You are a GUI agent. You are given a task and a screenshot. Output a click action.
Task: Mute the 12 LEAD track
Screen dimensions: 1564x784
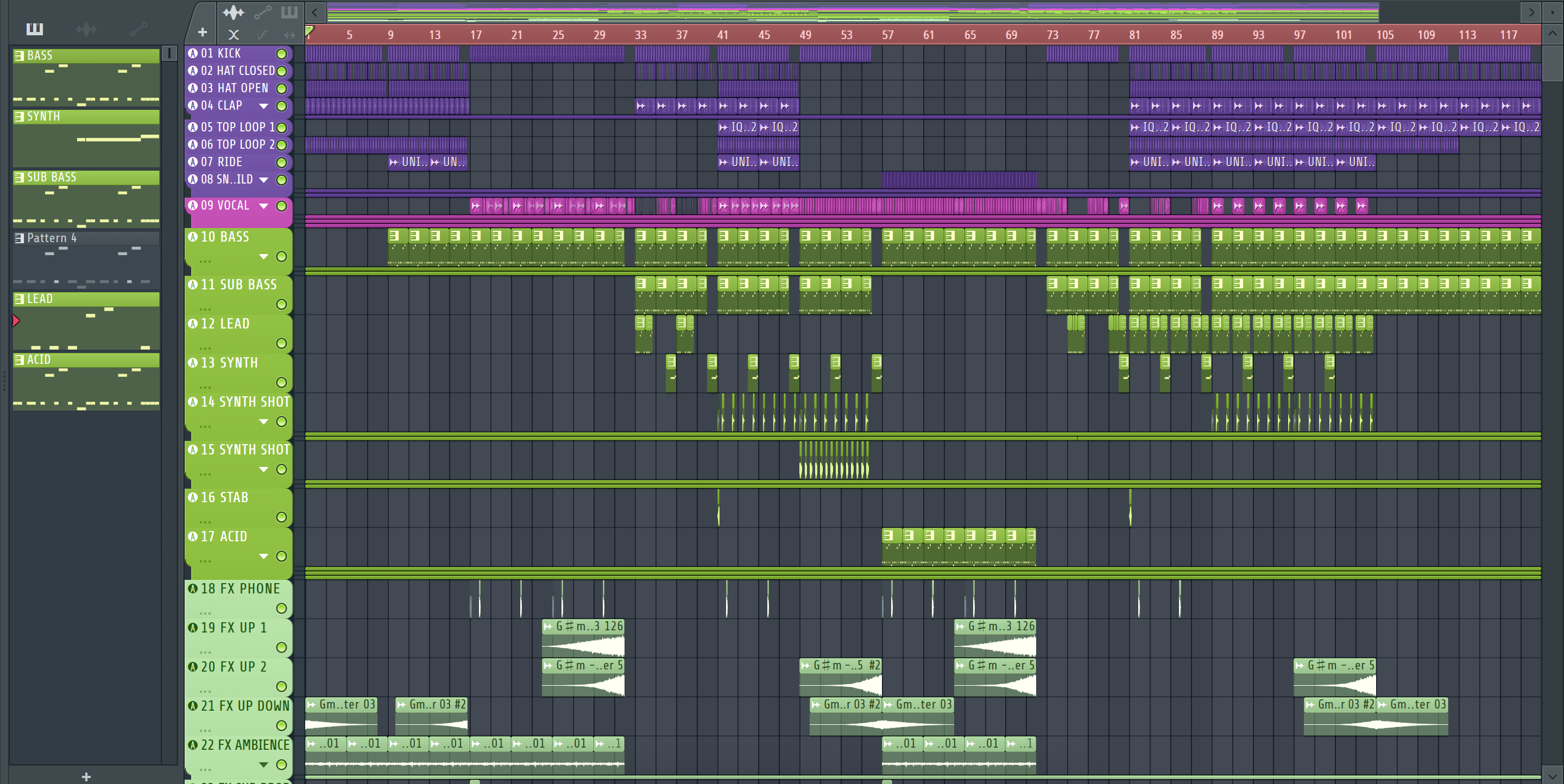pyautogui.click(x=282, y=344)
